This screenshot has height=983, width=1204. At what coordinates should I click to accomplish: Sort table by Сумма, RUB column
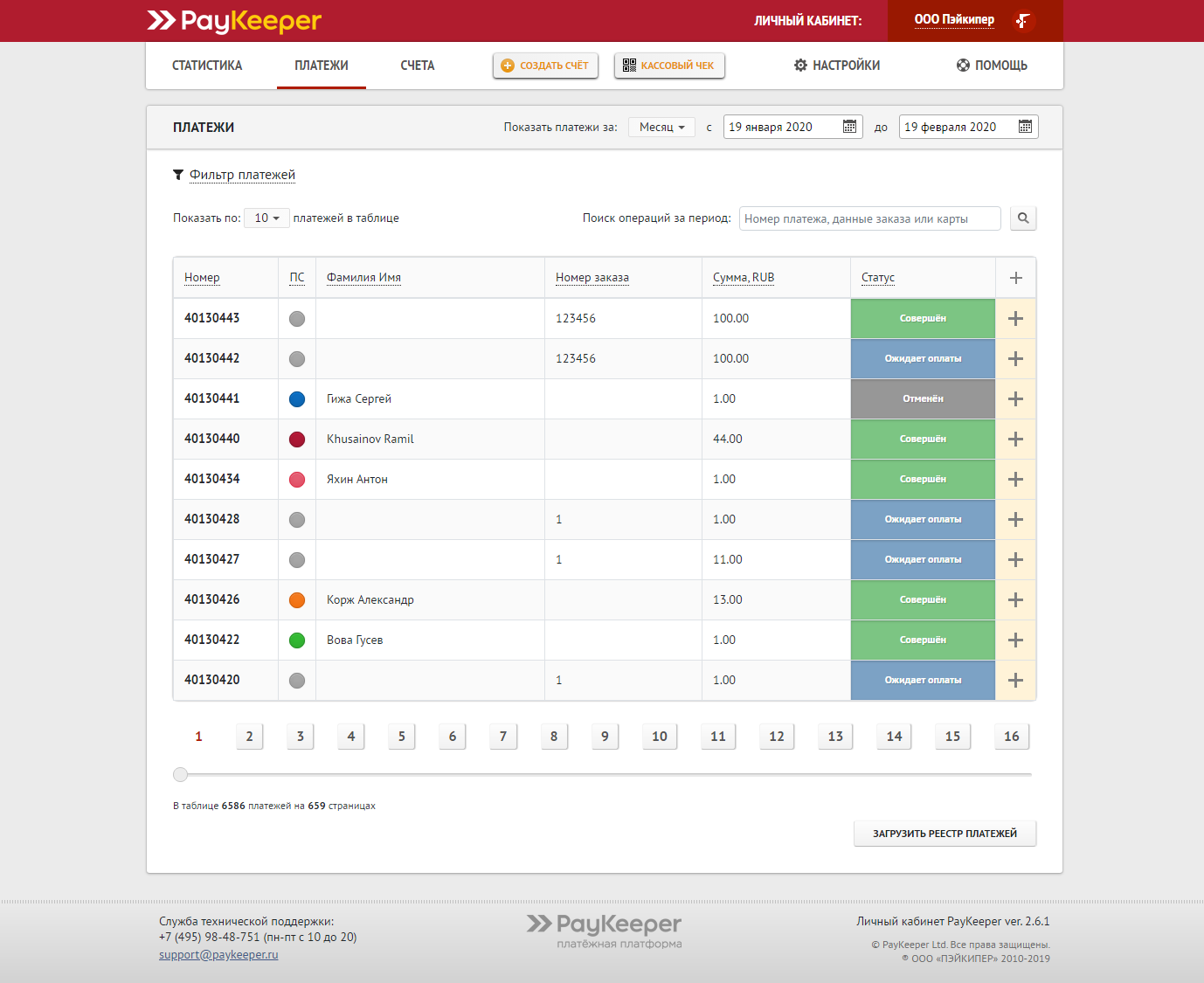click(x=744, y=278)
